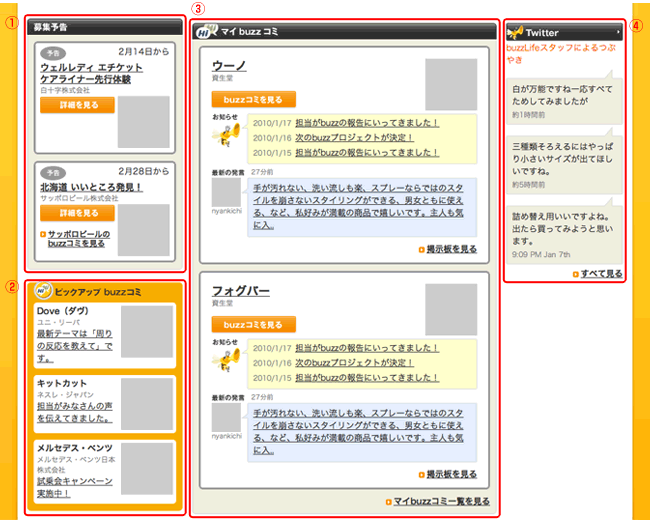Open キットカット 担当がみなさんの声を伝えてきました link
This screenshot has height=521, width=650.
[75, 412]
